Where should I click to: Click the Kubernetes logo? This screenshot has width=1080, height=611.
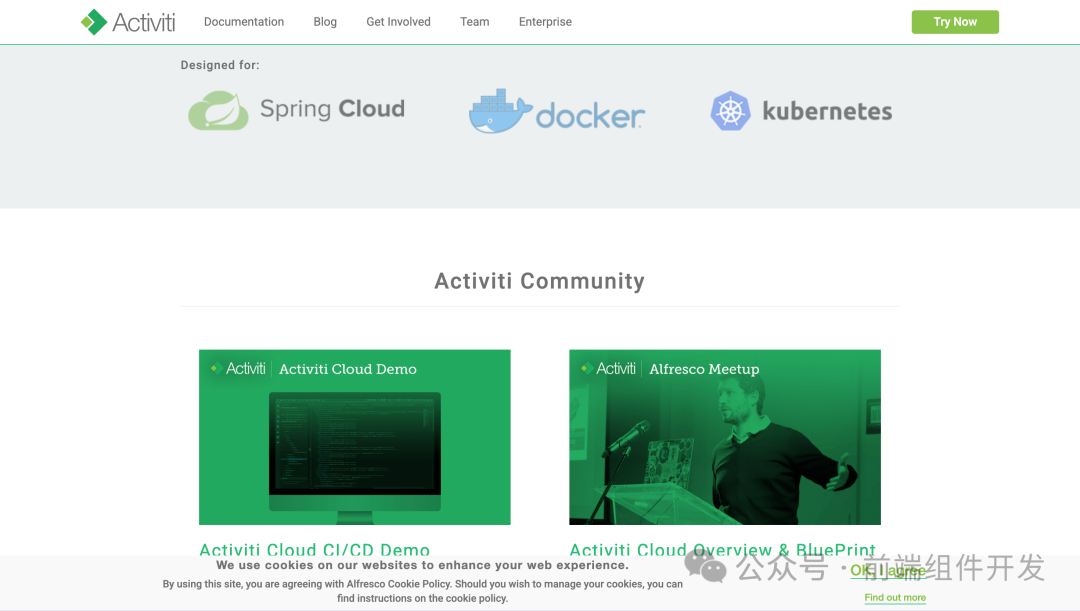click(801, 111)
